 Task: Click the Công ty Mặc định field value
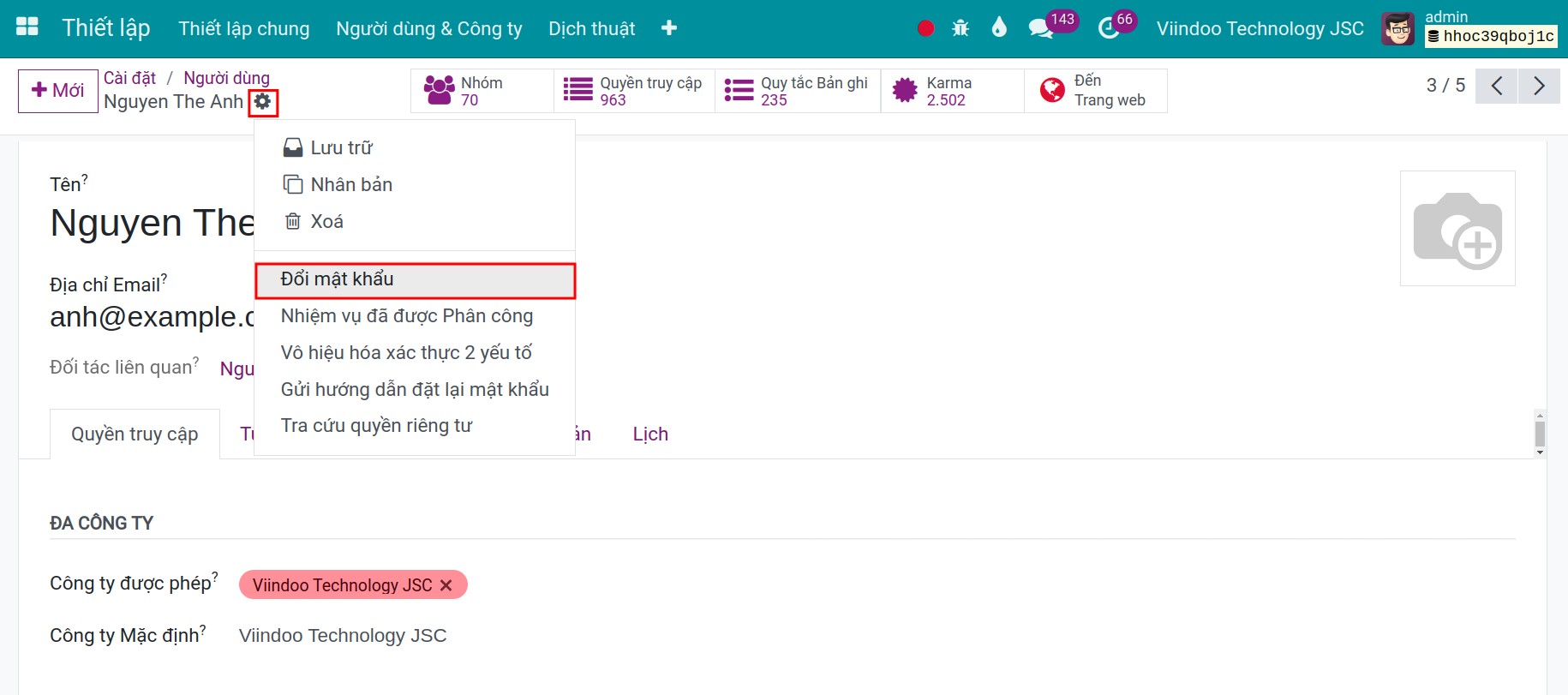coord(343,636)
